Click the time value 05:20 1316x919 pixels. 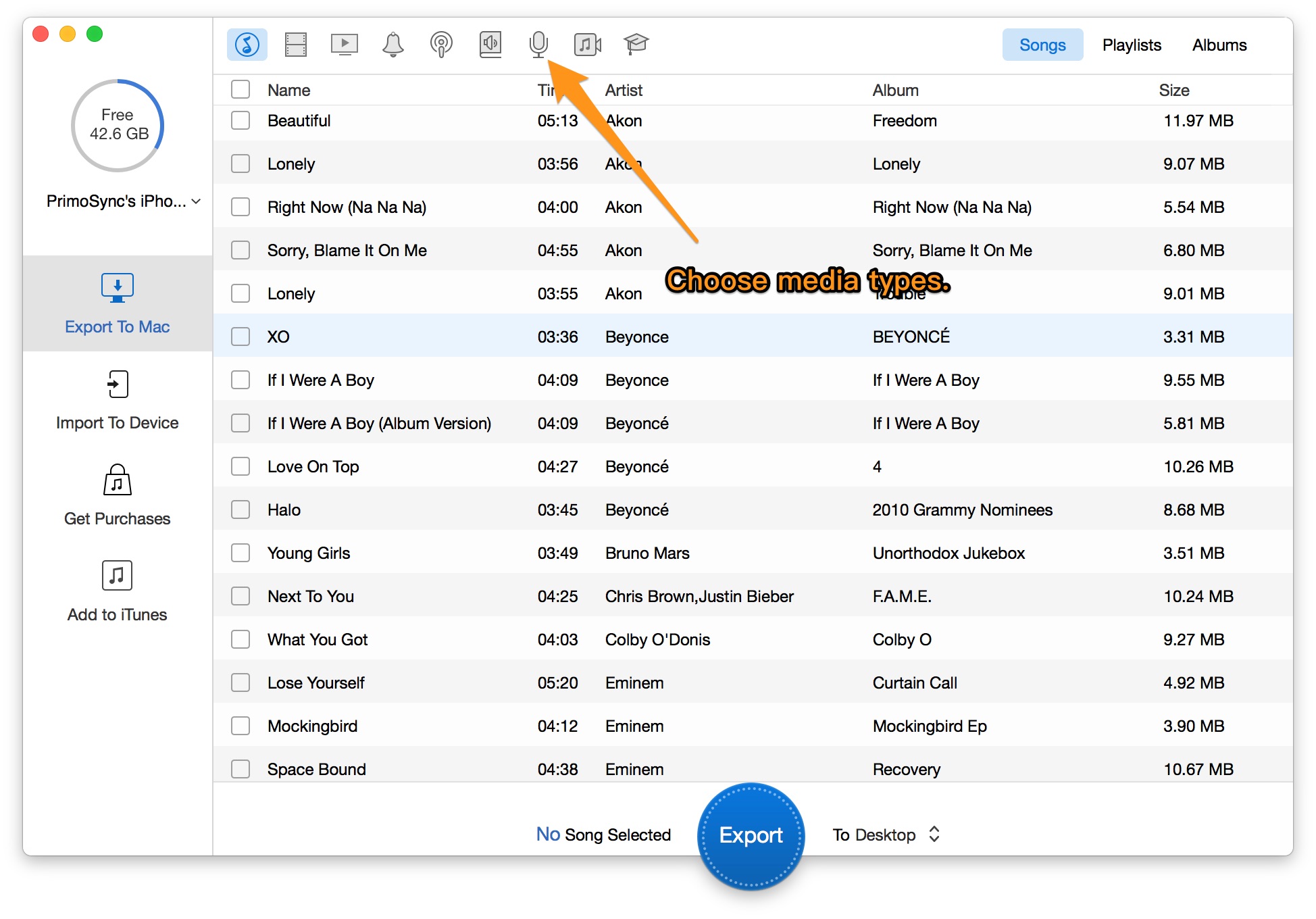coord(557,682)
